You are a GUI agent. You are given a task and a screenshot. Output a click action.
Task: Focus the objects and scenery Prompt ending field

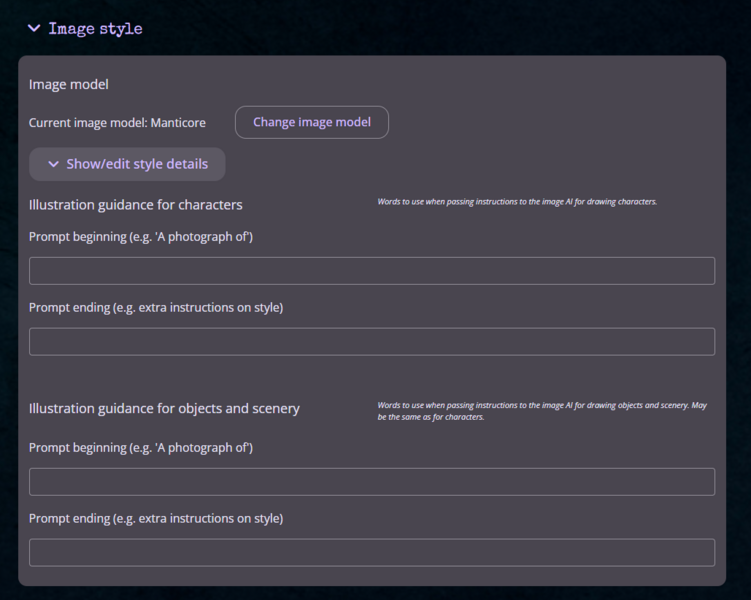point(372,553)
